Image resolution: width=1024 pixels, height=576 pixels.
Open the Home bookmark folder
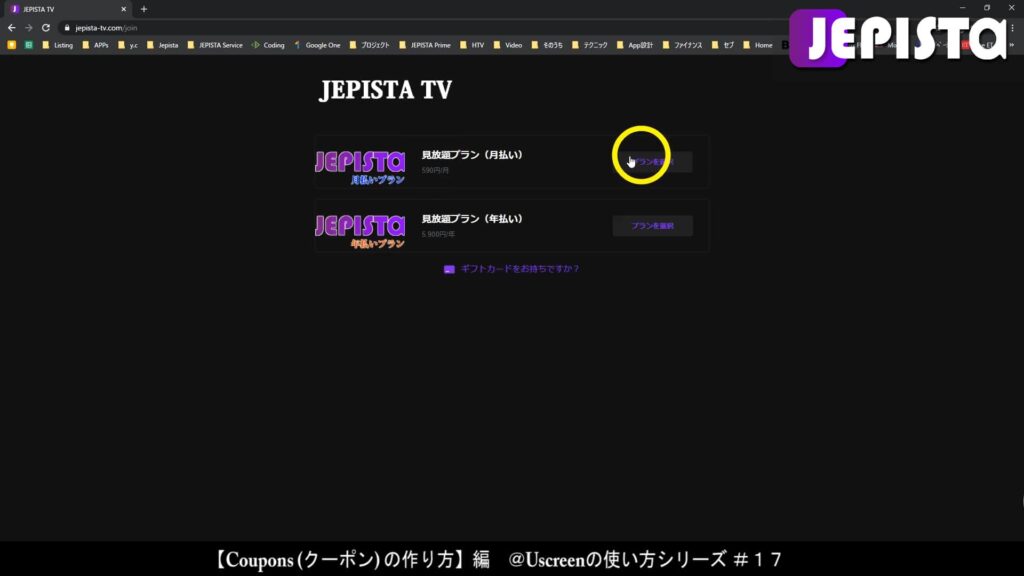(x=758, y=45)
